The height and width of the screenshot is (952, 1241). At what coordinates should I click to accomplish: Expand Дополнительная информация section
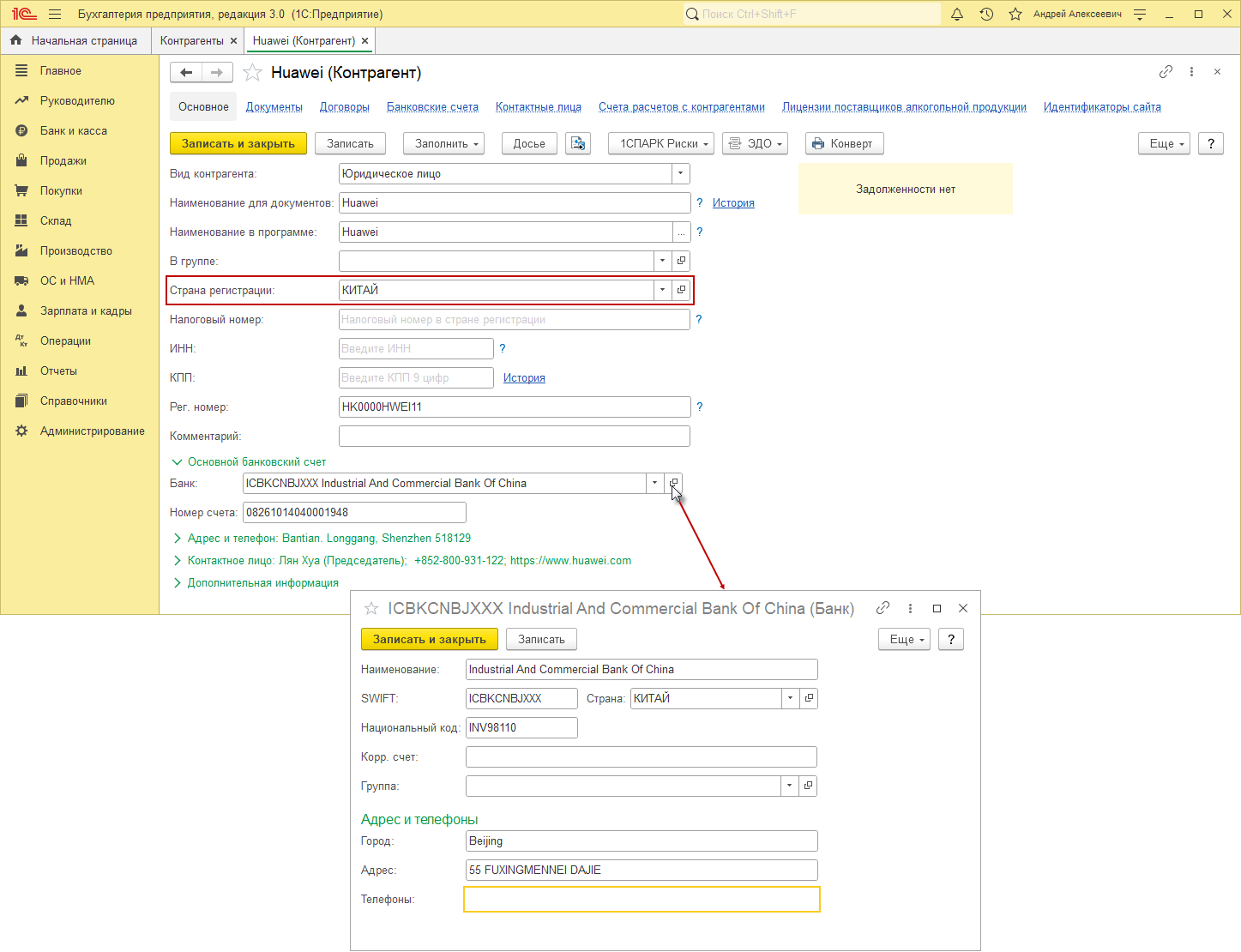click(x=178, y=582)
